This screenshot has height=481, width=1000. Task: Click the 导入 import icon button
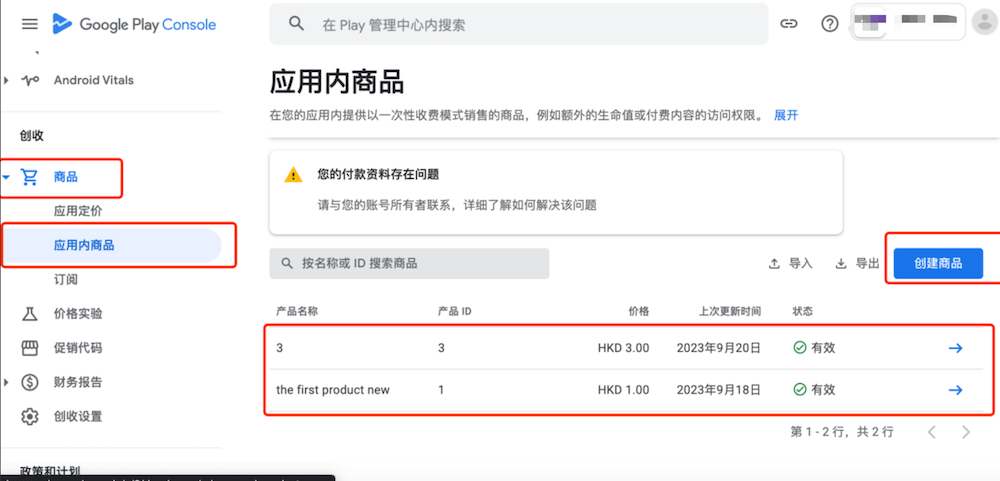click(790, 263)
